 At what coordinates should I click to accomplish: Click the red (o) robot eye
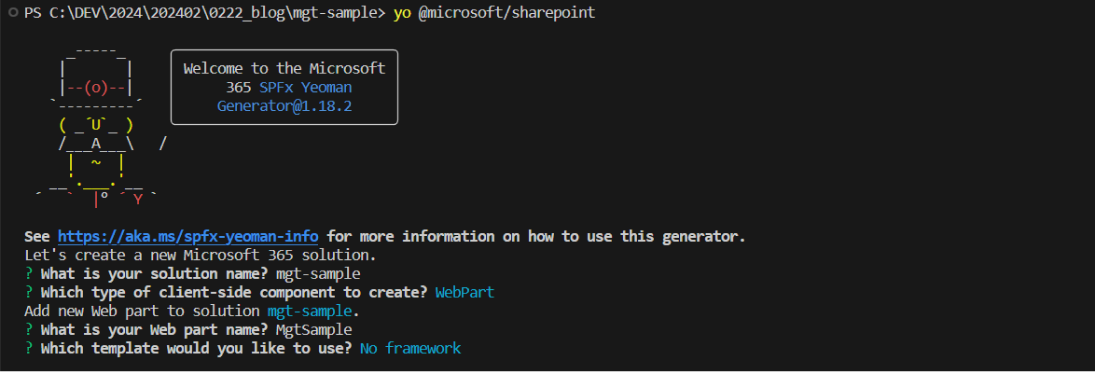click(x=96, y=88)
